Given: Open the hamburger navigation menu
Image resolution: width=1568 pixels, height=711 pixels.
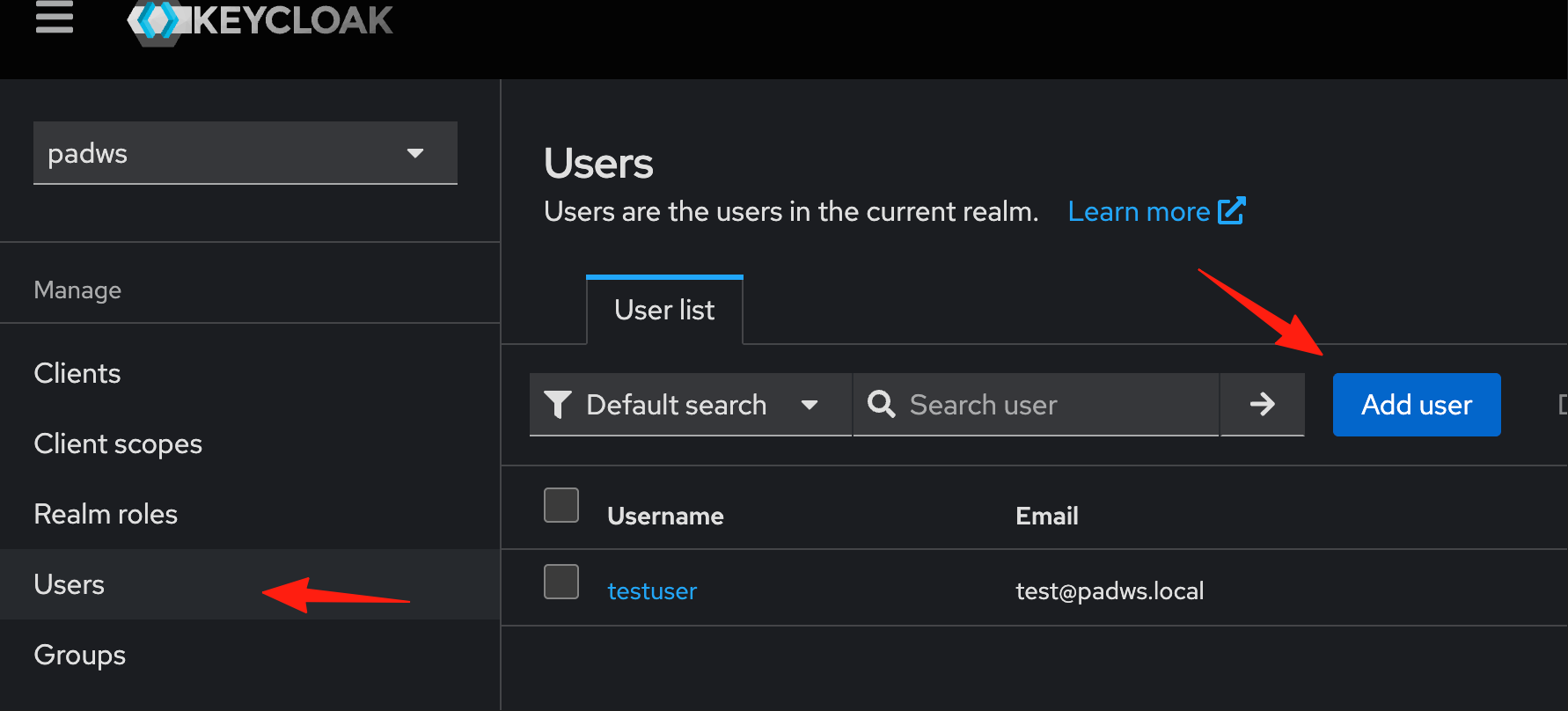Looking at the screenshot, I should [x=55, y=17].
